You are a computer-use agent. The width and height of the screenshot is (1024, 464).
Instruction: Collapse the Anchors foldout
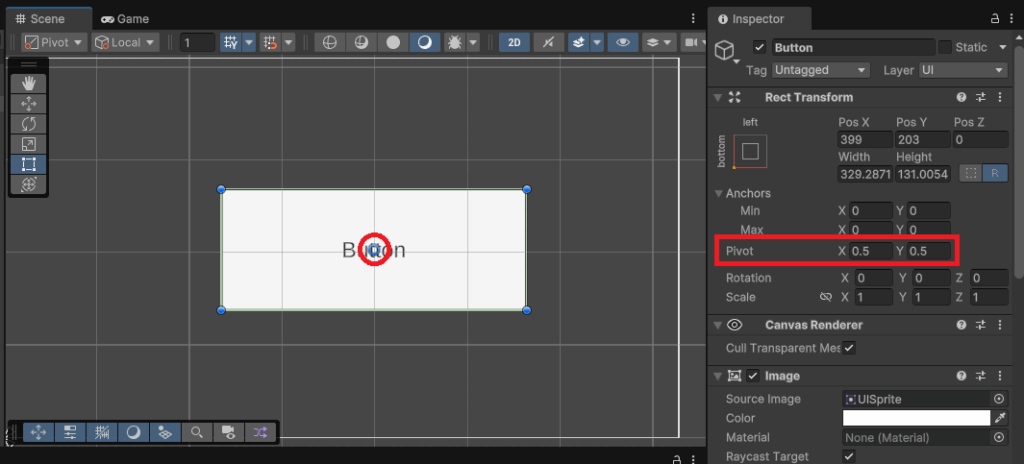click(x=719, y=193)
